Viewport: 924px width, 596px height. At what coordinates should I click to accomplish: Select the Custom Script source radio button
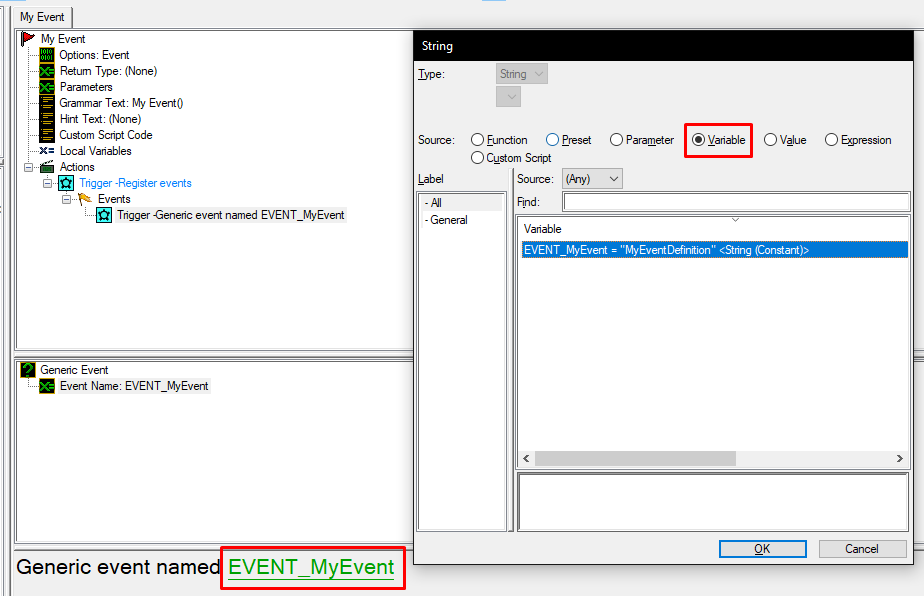click(477, 158)
